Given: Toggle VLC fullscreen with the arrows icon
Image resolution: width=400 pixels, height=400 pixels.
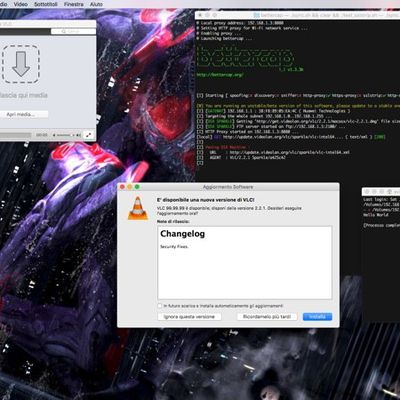Looking at the screenshot, I should (x=88, y=135).
